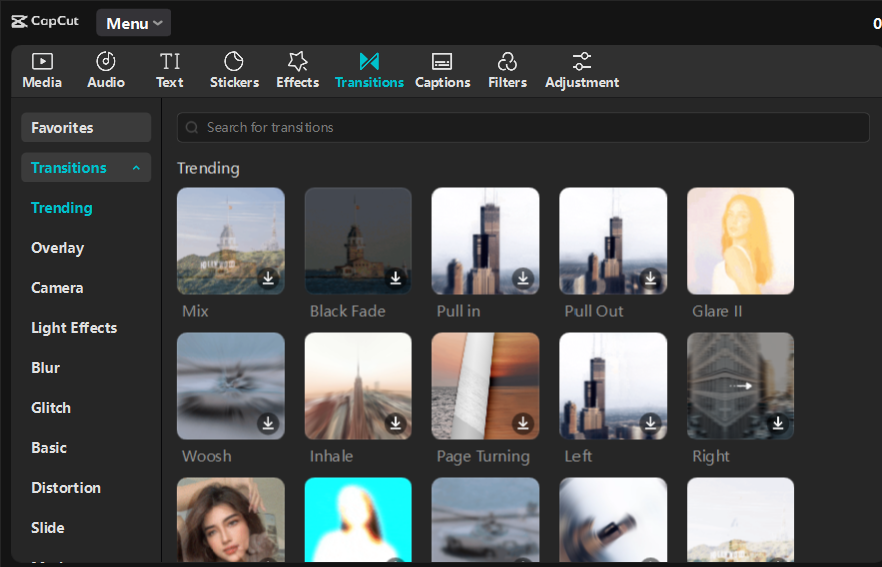Select the Glare II transition thumbnail
This screenshot has width=882, height=567.
pos(740,241)
